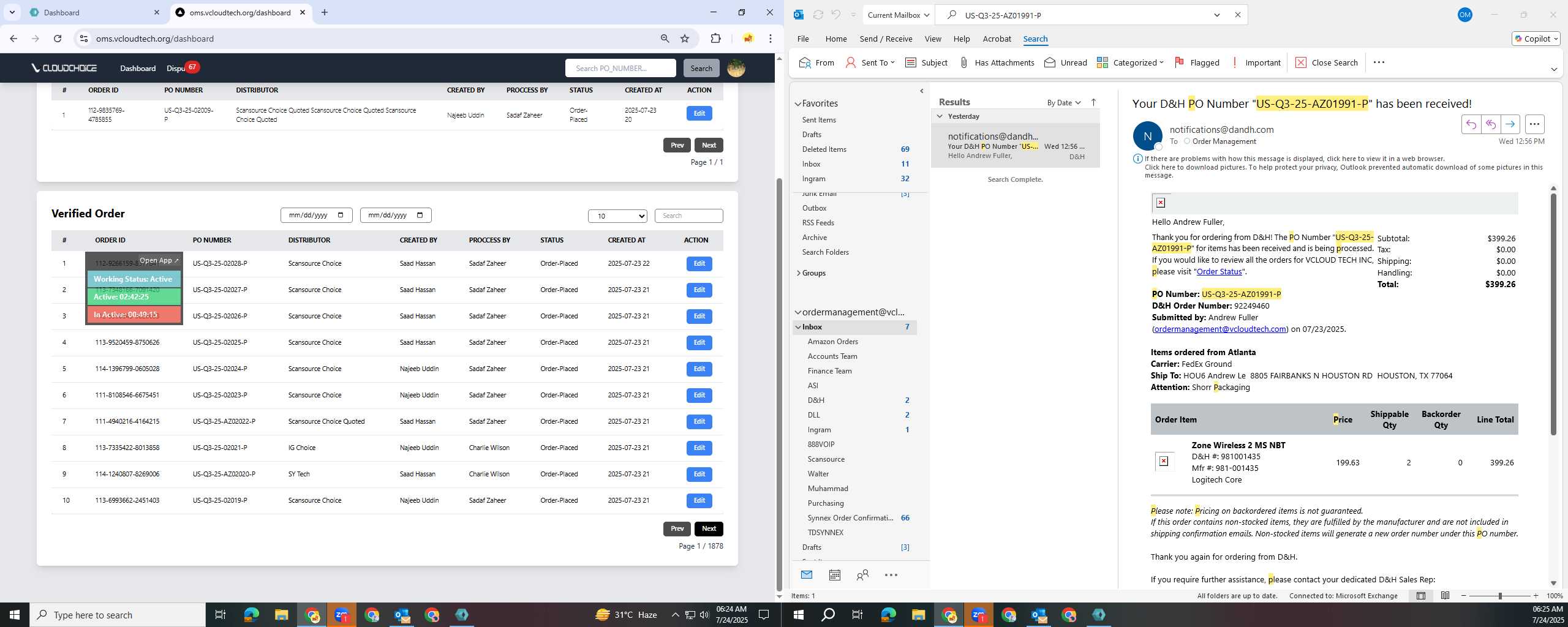
Task: Click Outlook send/receive sync icon
Action: tap(818, 15)
